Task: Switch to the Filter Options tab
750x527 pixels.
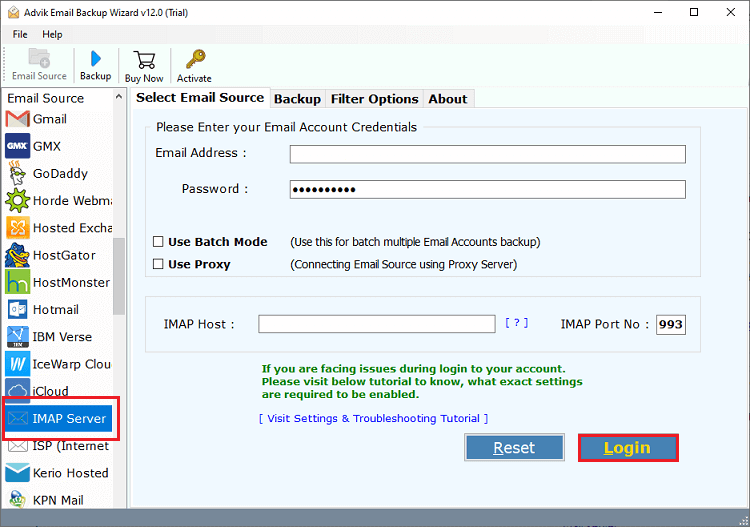Action: click(375, 99)
